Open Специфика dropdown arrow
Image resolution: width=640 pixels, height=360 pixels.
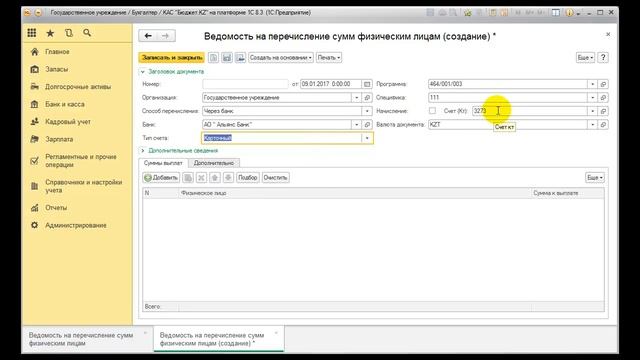click(x=592, y=98)
